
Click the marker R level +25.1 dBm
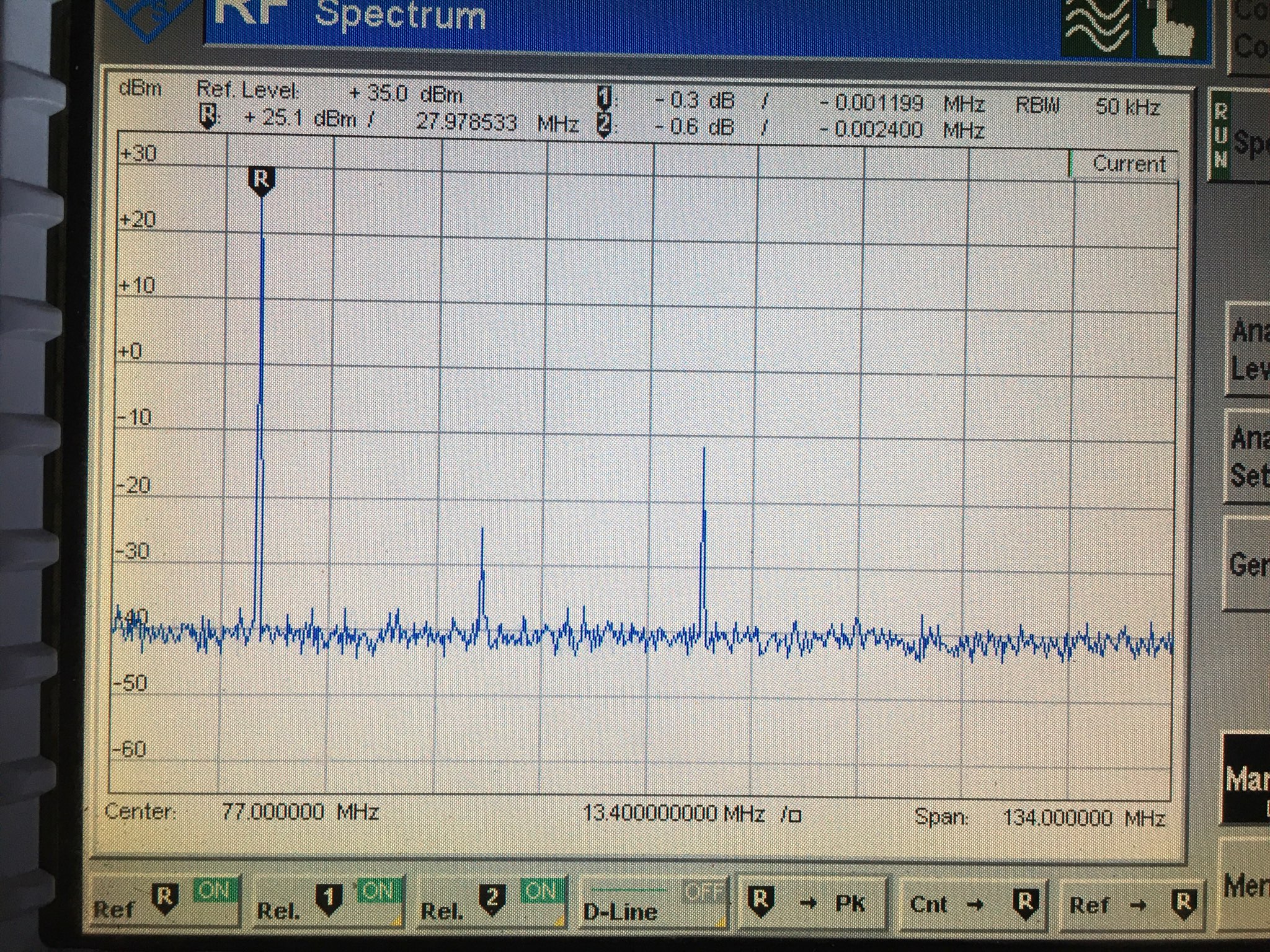300,118
